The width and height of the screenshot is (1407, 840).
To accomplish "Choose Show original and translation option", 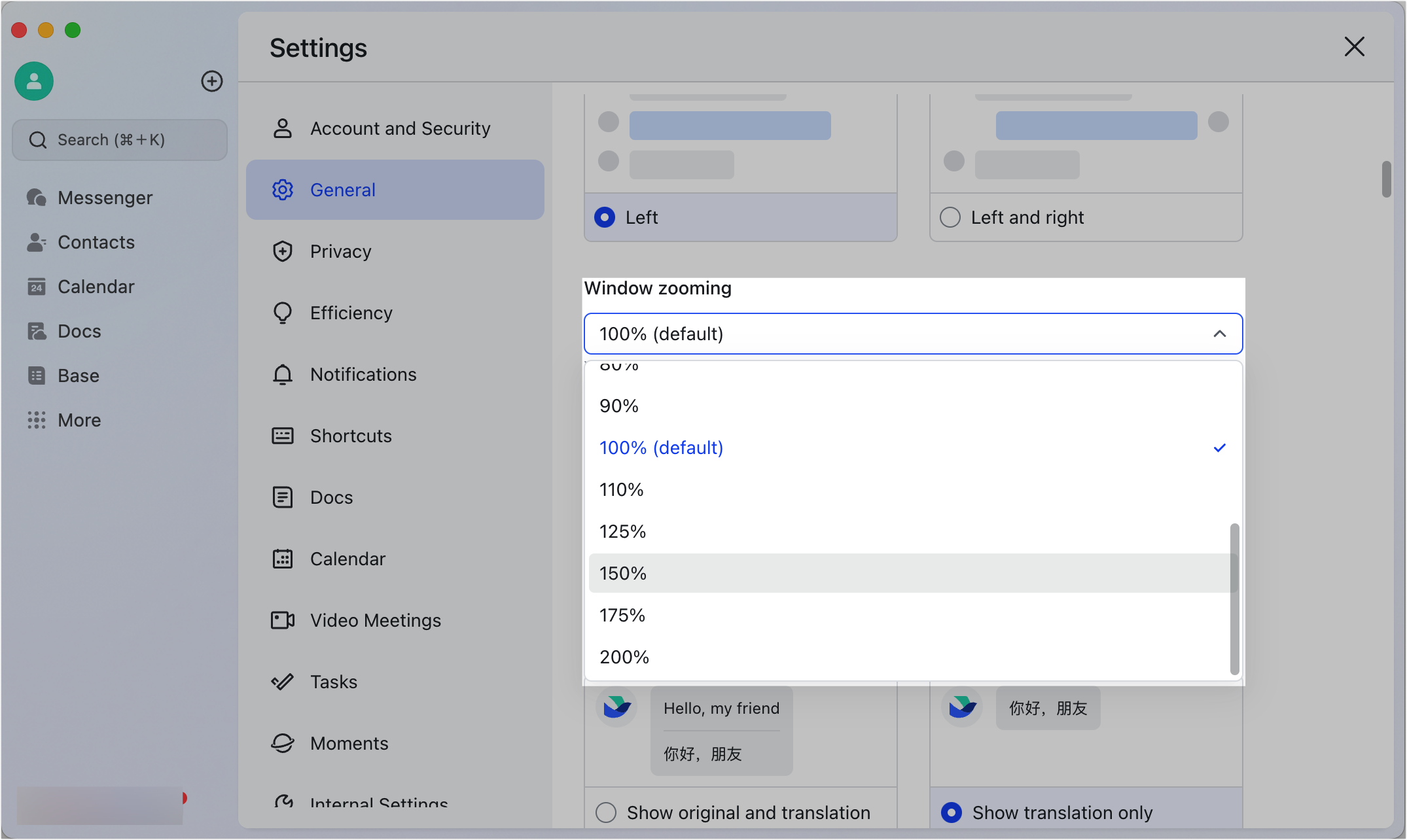I will (x=606, y=813).
